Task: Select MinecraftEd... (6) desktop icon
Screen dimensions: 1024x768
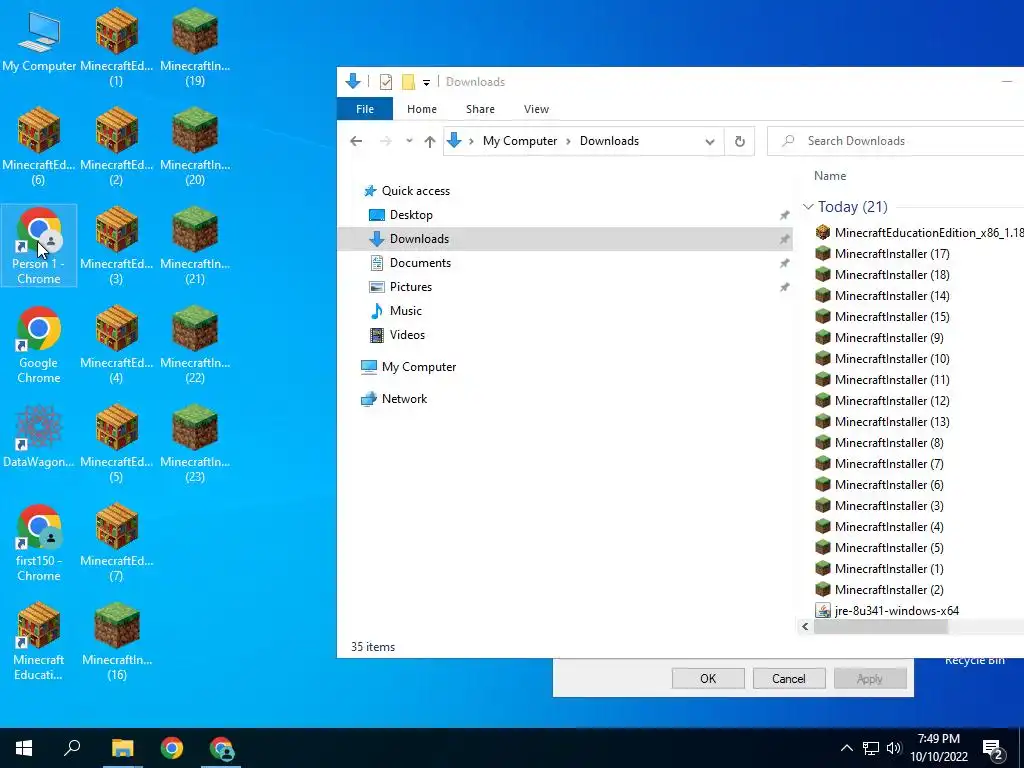Action: tap(39, 146)
